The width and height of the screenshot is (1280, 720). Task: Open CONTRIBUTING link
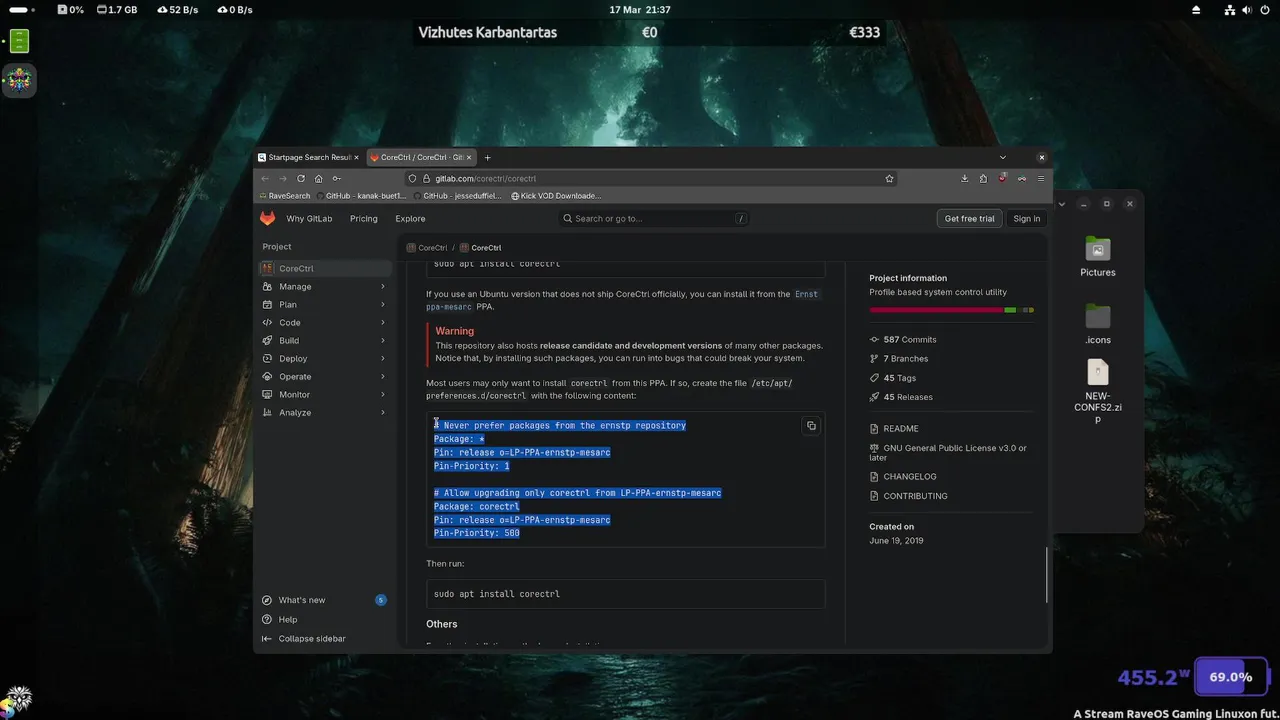pyautogui.click(x=908, y=496)
